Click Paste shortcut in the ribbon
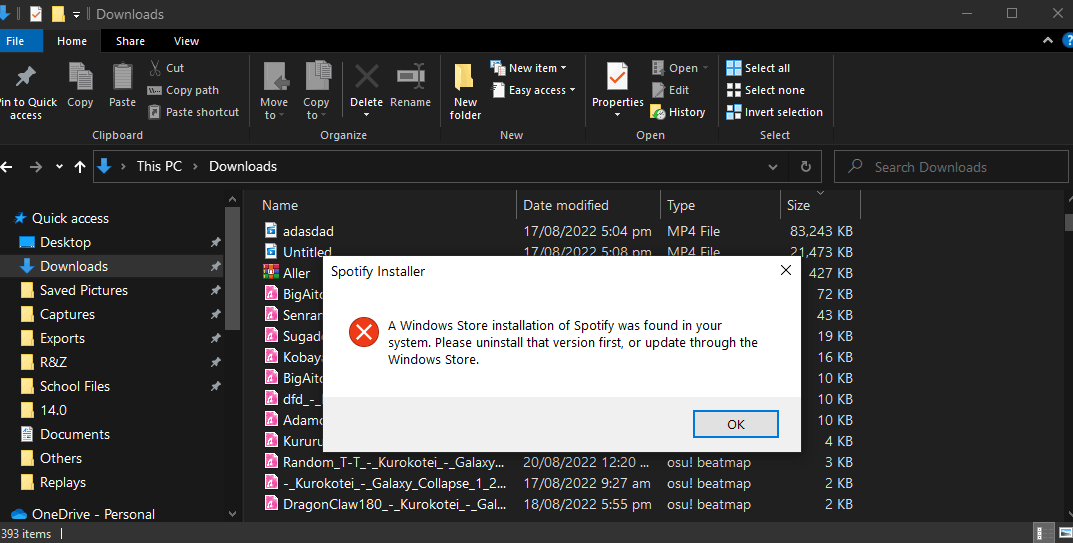The width and height of the screenshot is (1073, 543). click(x=194, y=112)
